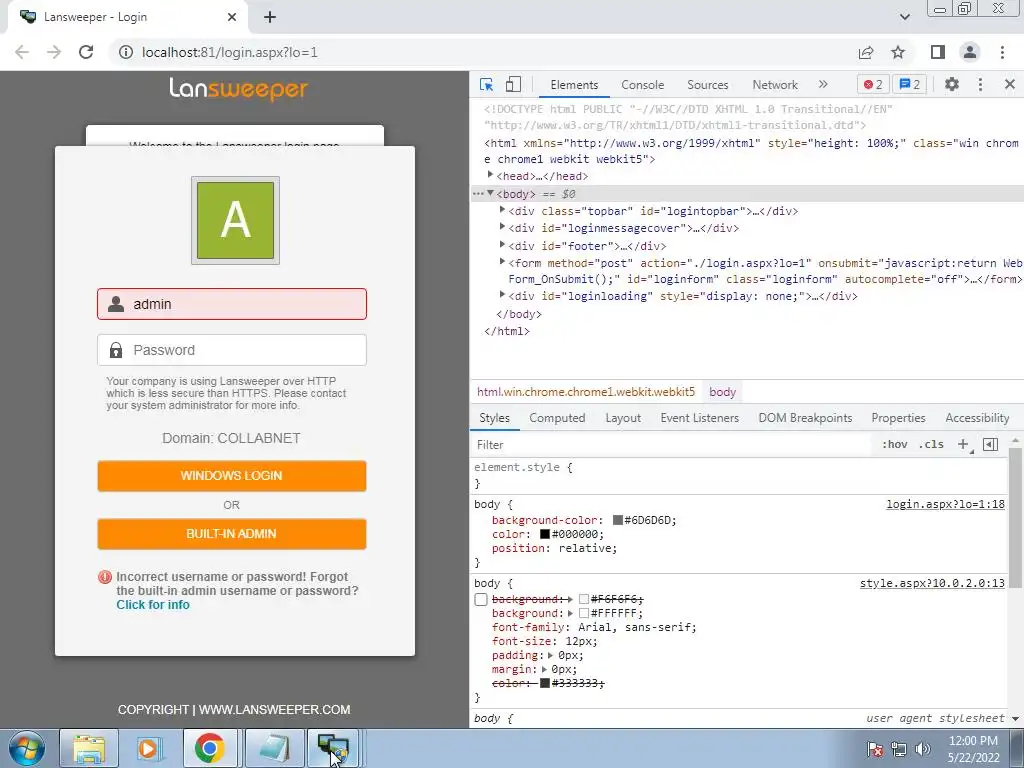Image resolution: width=1024 pixels, height=768 pixels.
Task: Open the blue issues counter badge
Action: (x=909, y=84)
